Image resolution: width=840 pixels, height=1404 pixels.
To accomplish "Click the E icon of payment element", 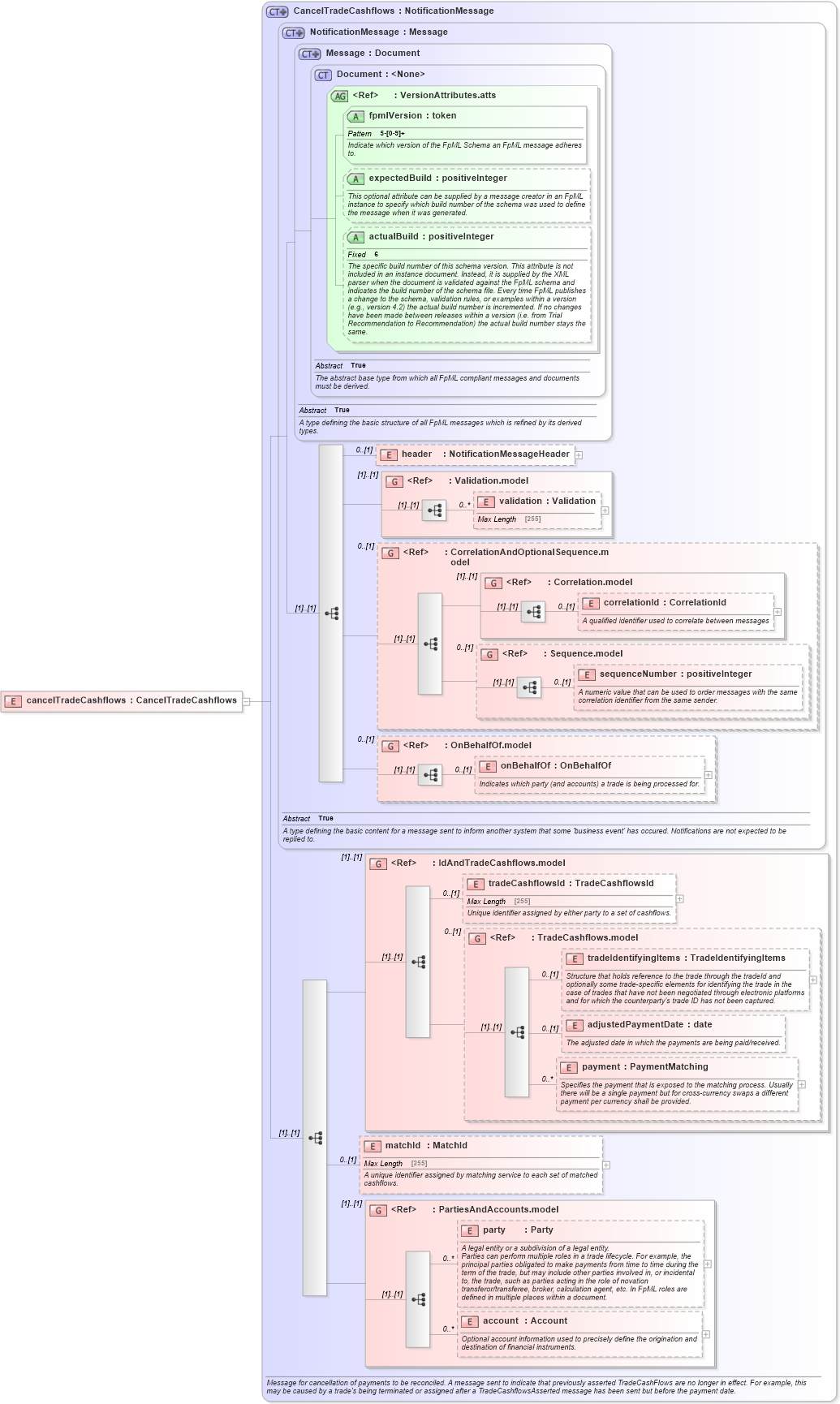I will click(568, 1067).
